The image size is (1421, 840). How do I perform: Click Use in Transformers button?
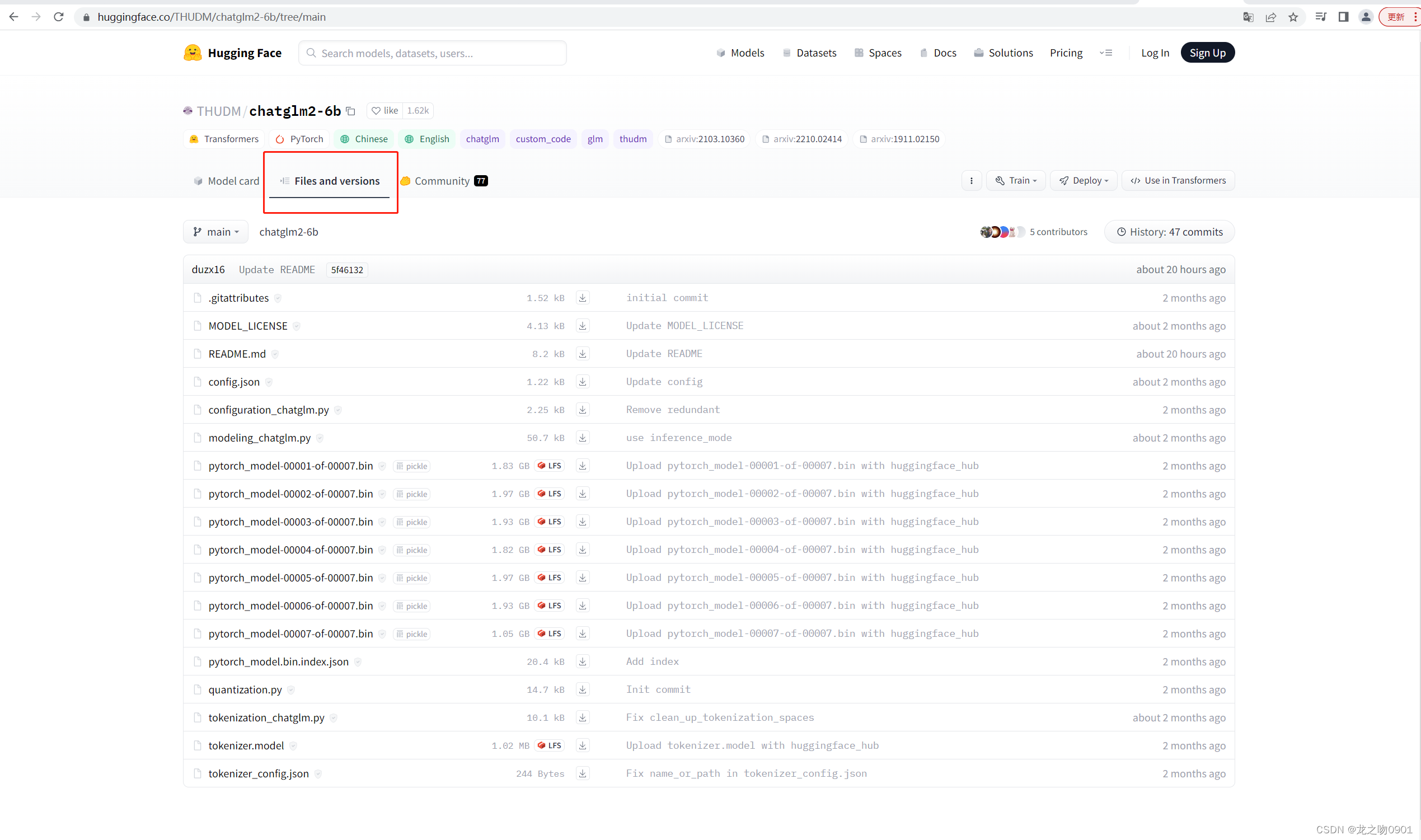click(x=1178, y=181)
